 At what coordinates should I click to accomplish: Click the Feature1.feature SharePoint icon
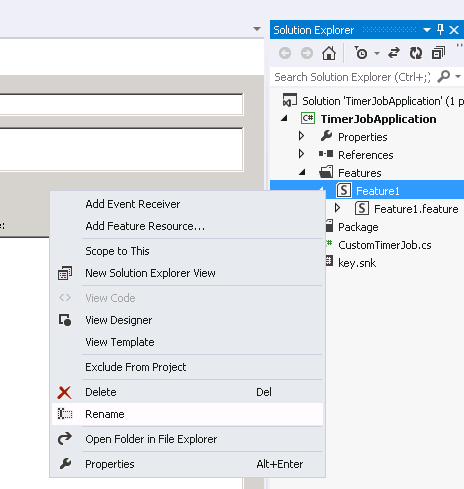pyautogui.click(x=362, y=208)
